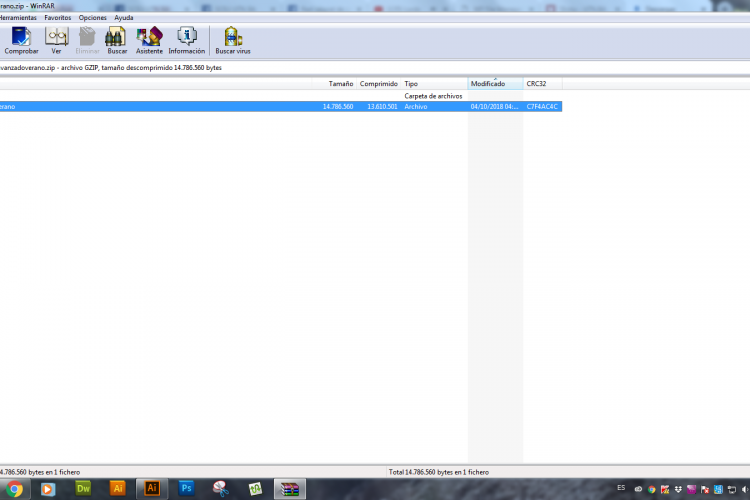Viewport: 750px width, 500px height.
Task: Open the Opciones menu
Action: coord(93,18)
